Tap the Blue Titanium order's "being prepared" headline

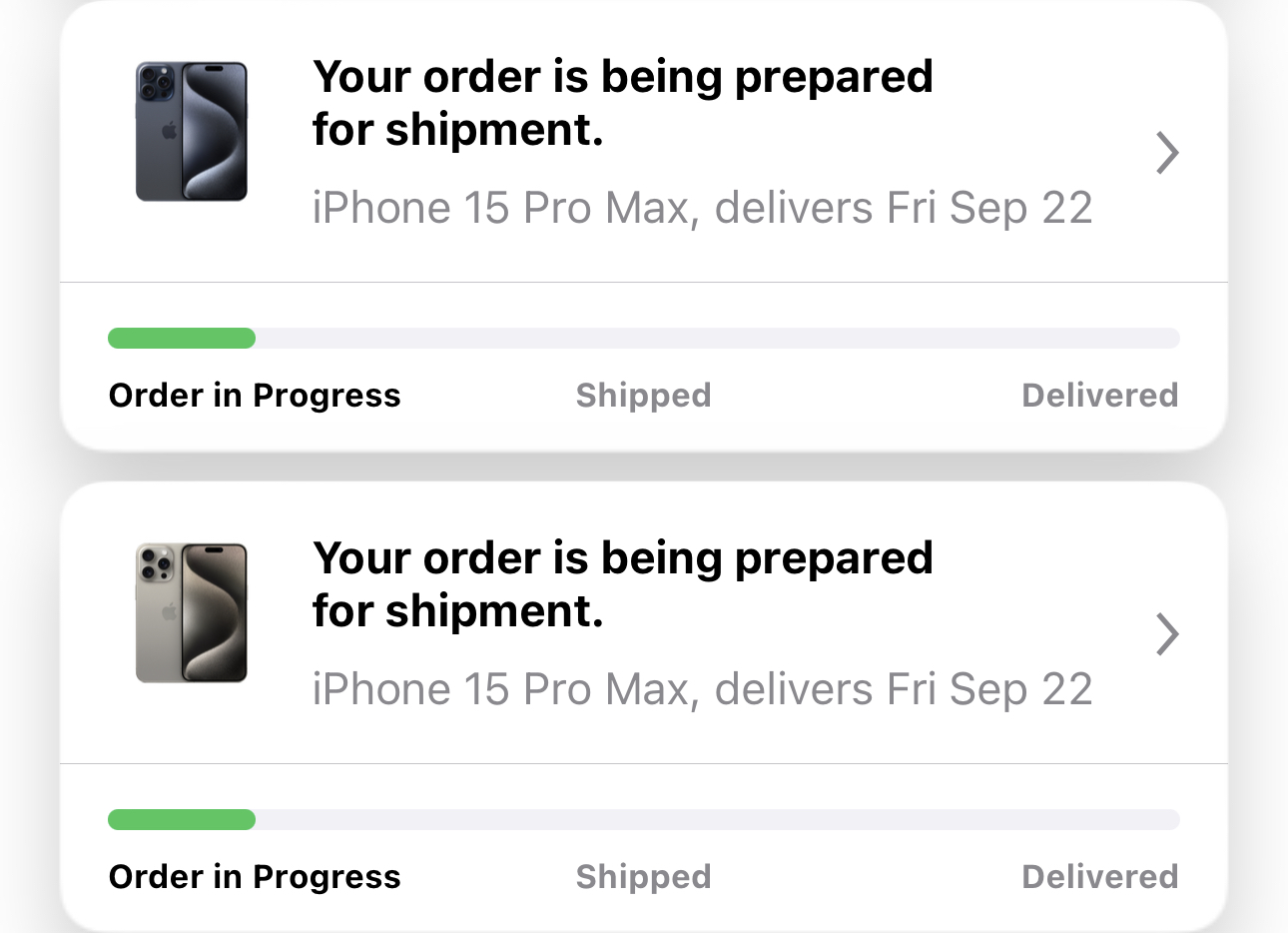(x=622, y=103)
